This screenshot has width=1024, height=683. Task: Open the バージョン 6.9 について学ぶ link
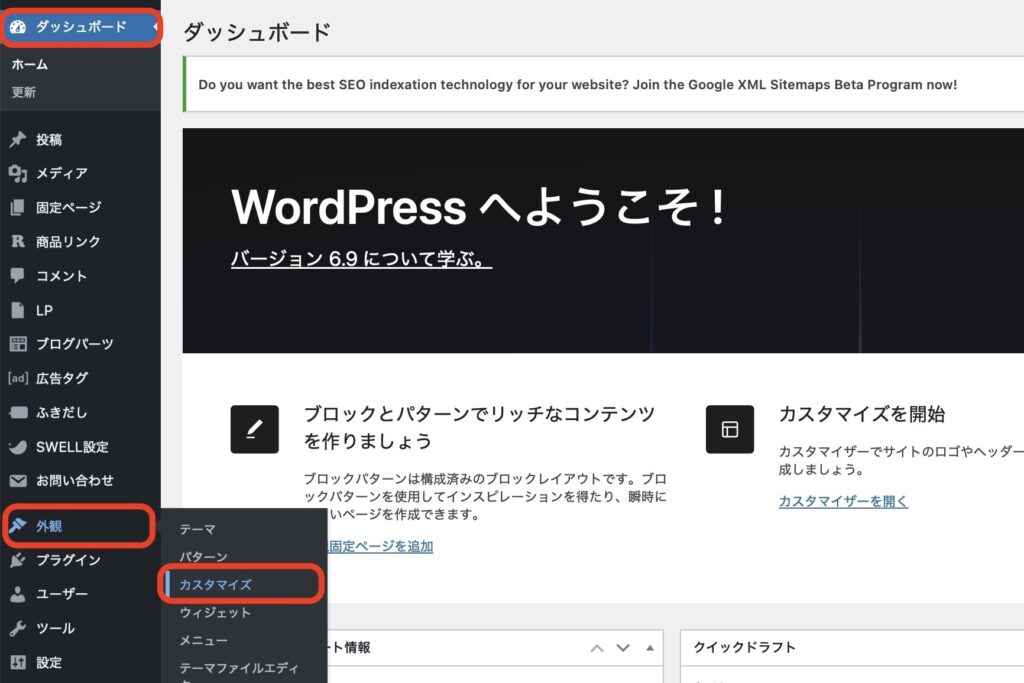pos(361,259)
